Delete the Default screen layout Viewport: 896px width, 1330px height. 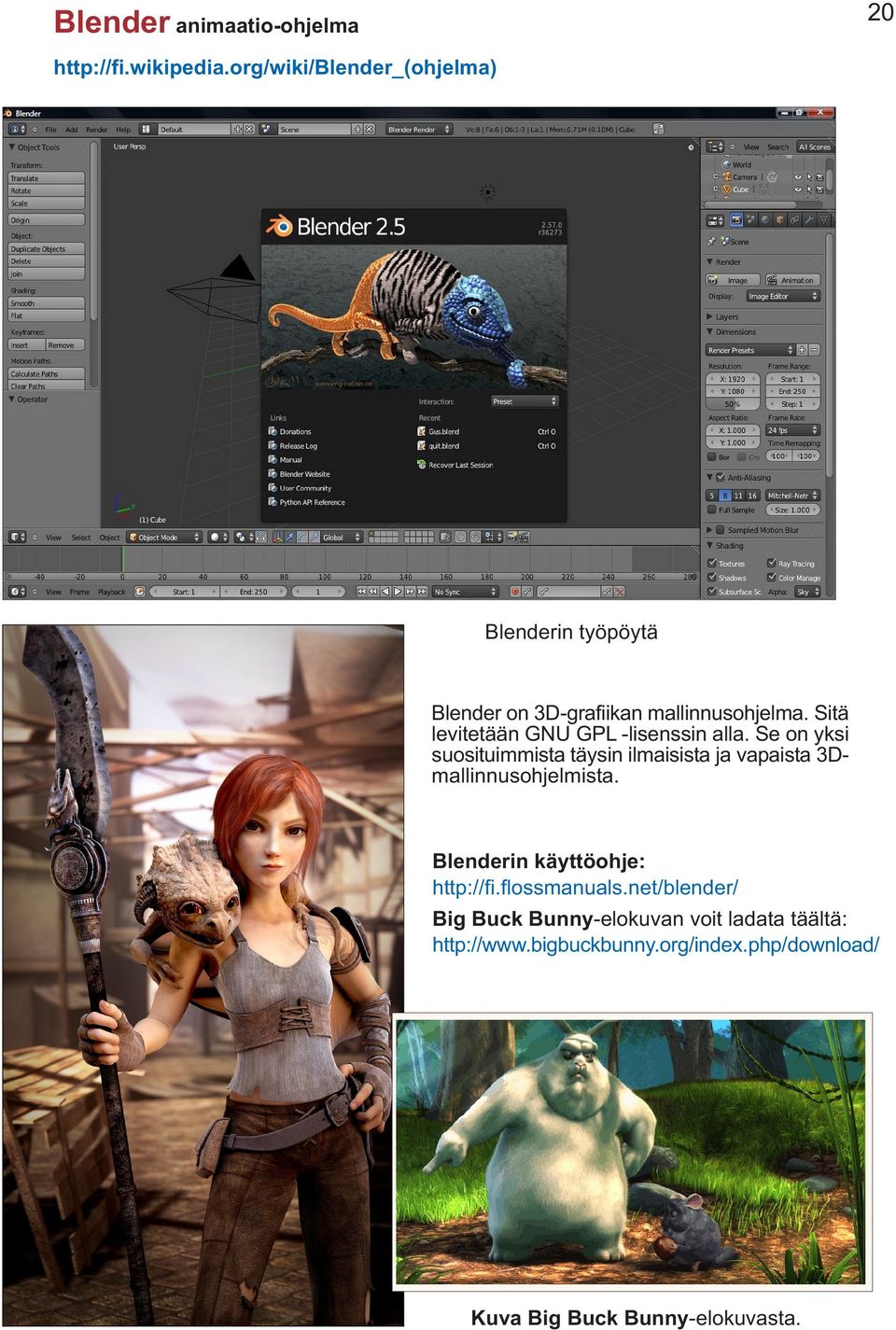tap(249, 129)
